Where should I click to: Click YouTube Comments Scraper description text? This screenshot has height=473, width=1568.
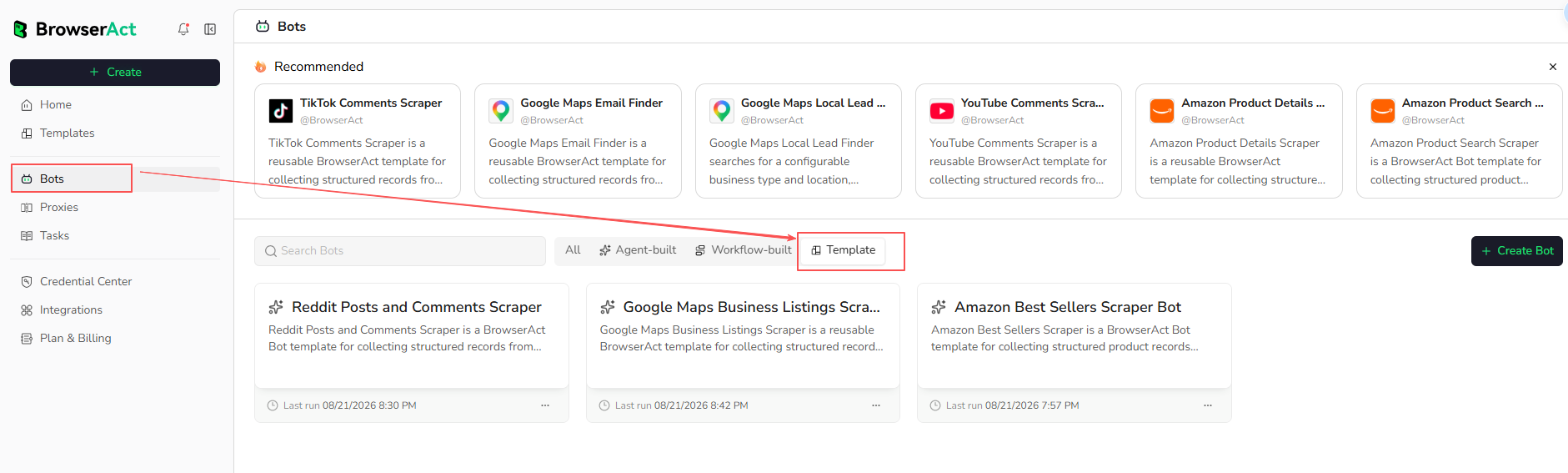coord(1018,161)
